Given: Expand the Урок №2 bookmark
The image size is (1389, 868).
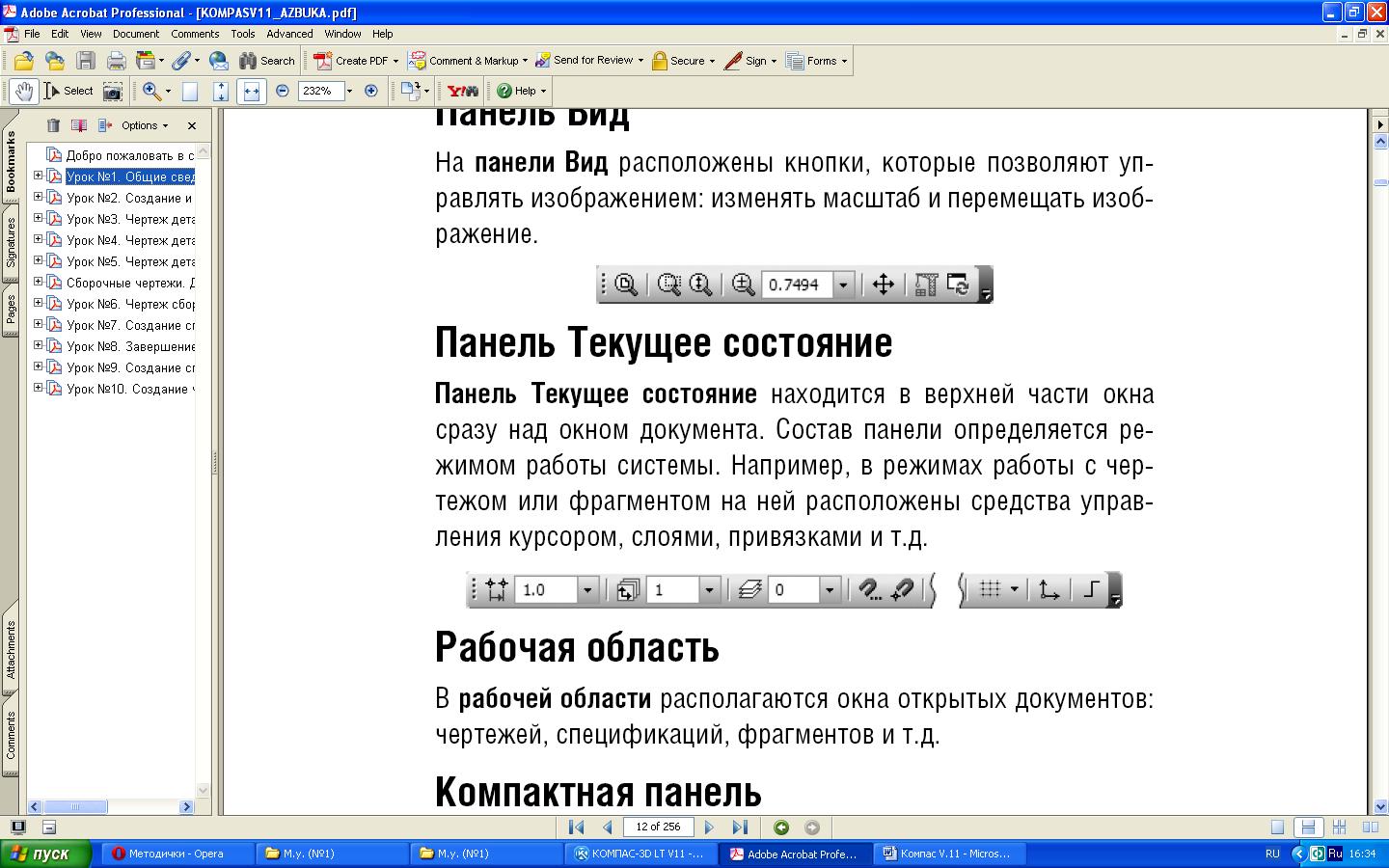Looking at the screenshot, I should pos(39,197).
